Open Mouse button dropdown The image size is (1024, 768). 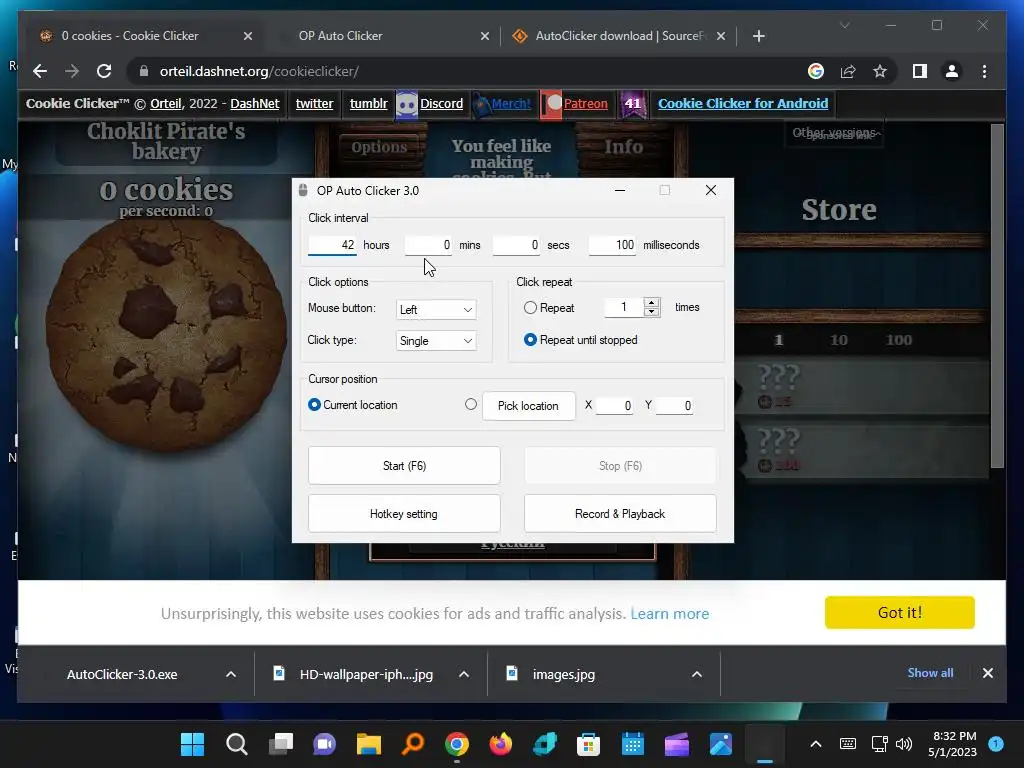pyautogui.click(x=436, y=310)
